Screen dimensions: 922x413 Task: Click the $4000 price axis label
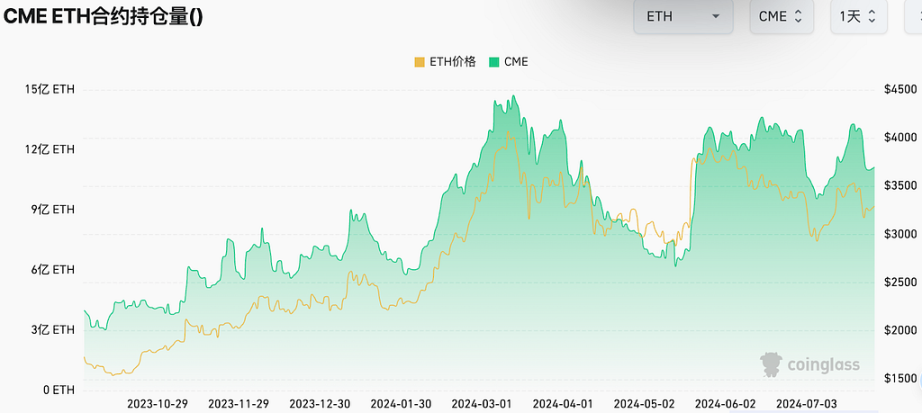click(900, 138)
